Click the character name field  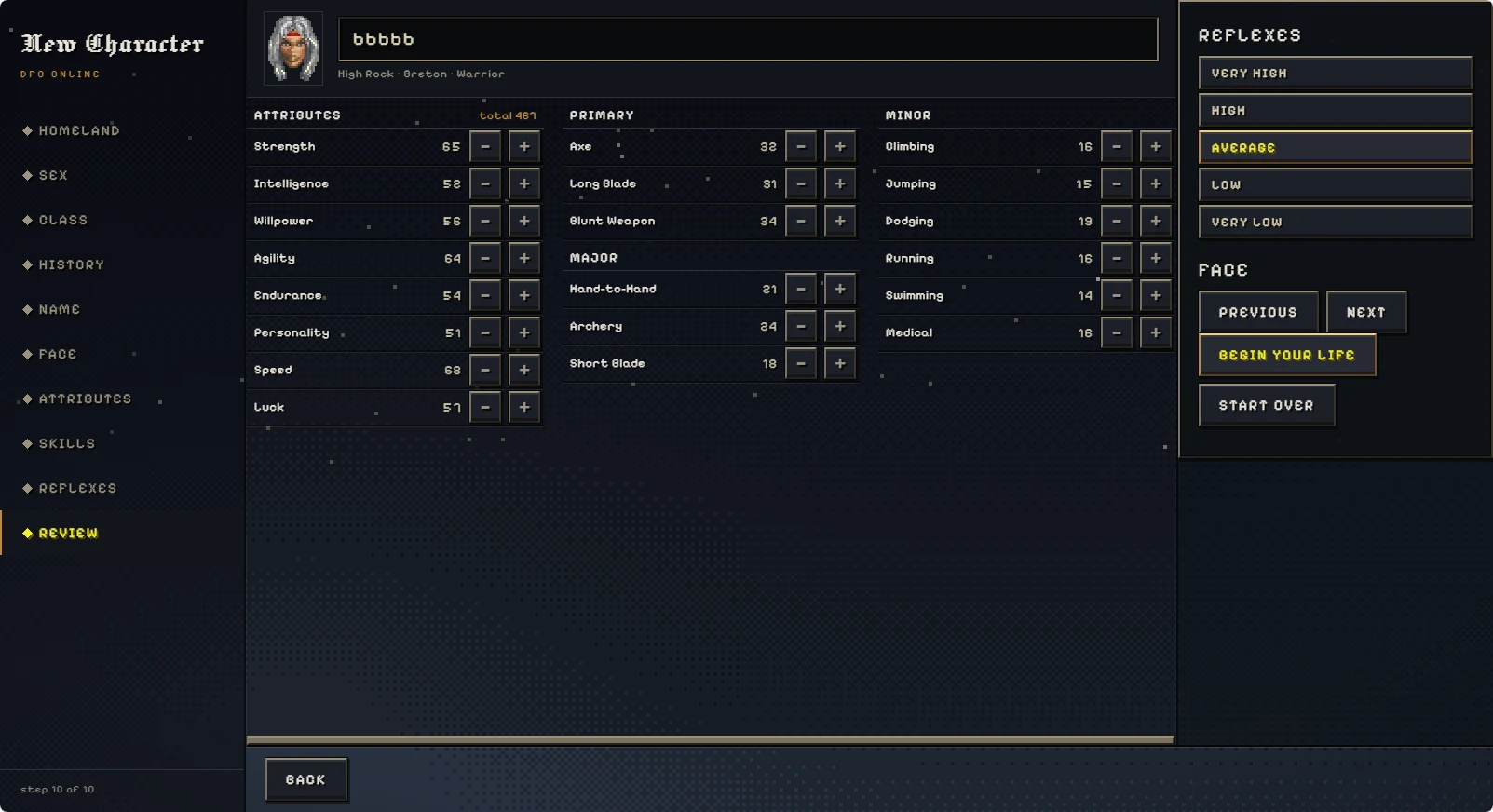748,39
